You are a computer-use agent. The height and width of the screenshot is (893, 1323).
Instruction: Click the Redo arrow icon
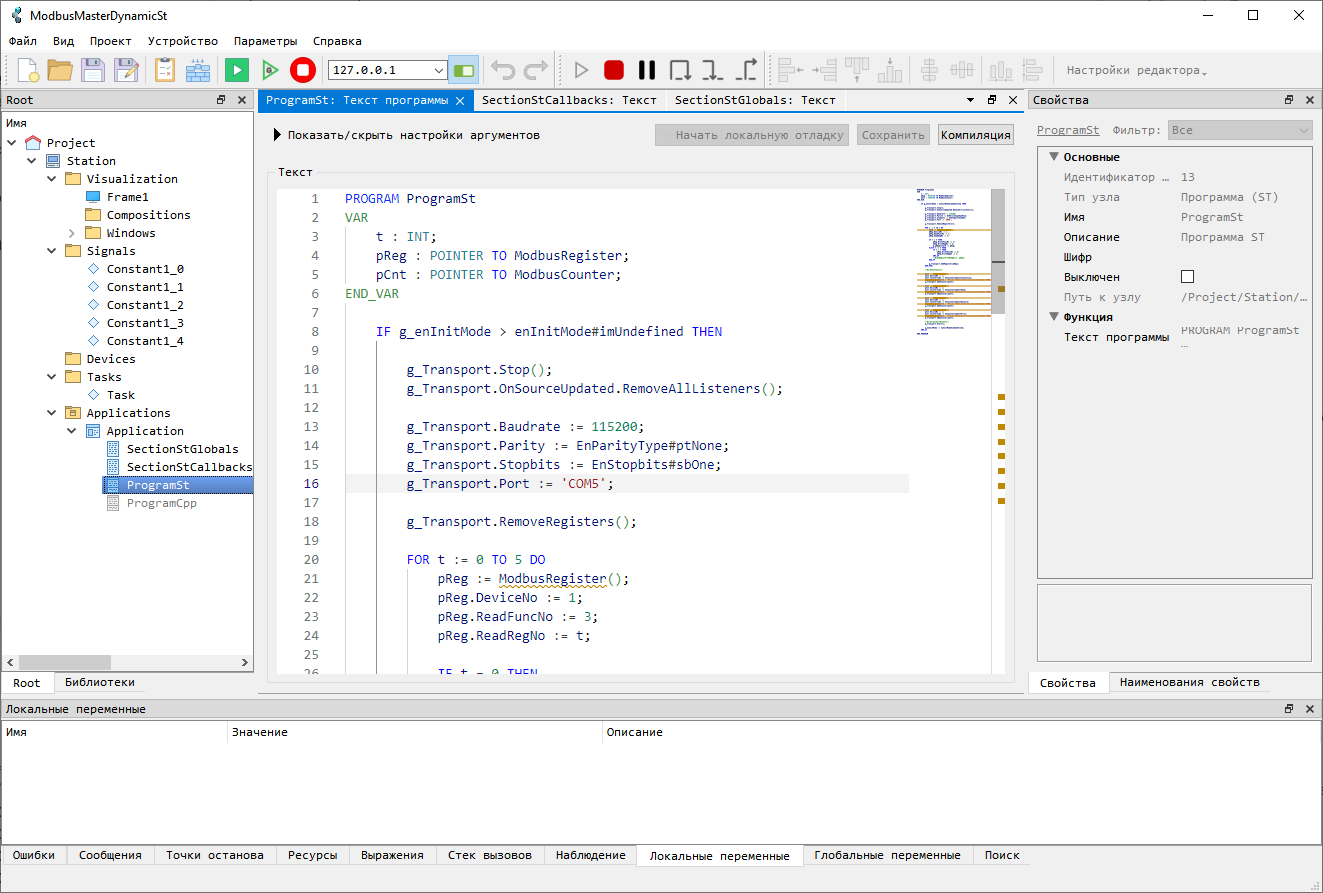coord(536,70)
